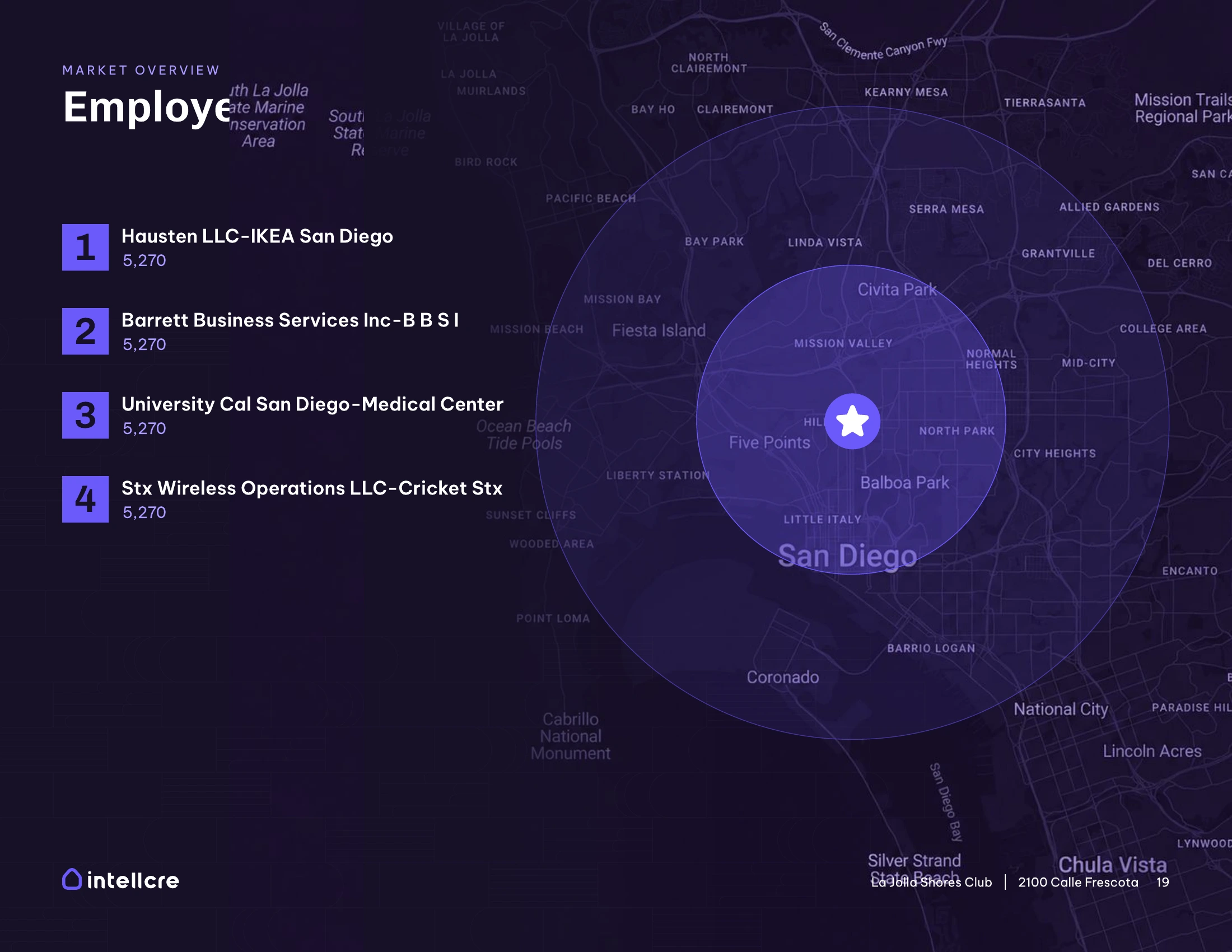Click the "CITY HEIGHTS" map label

[1055, 454]
